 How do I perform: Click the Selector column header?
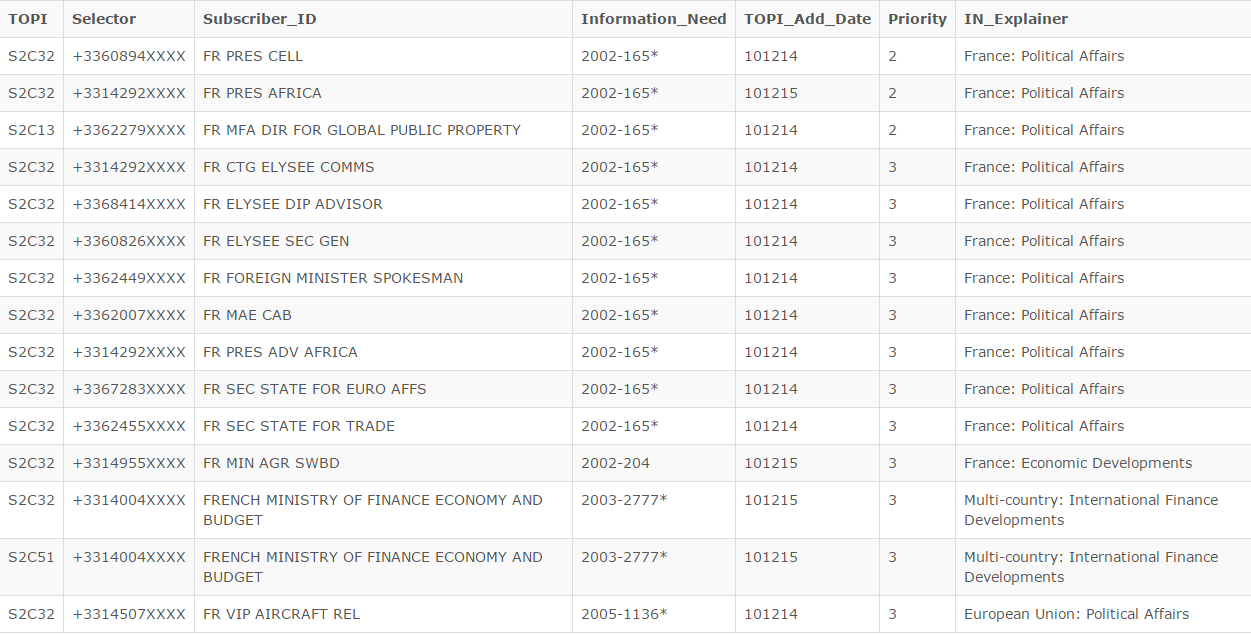(x=104, y=19)
